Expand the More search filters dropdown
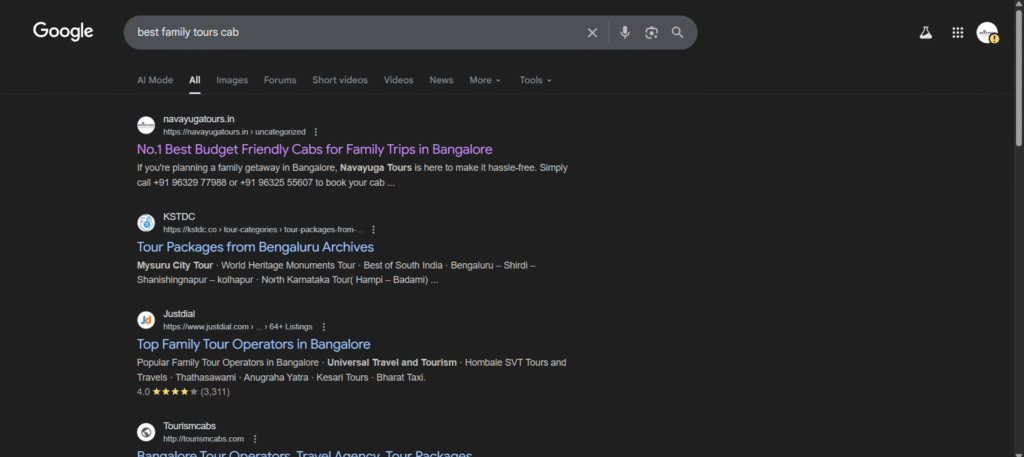 coord(485,80)
